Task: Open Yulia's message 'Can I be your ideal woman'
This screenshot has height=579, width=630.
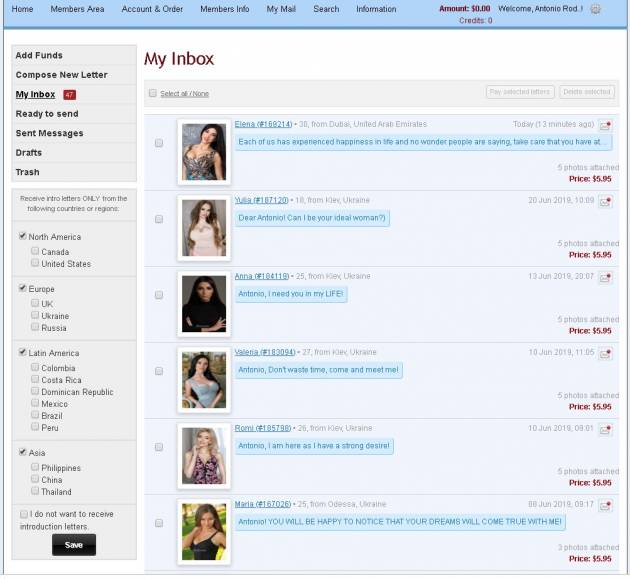Action: click(313, 218)
